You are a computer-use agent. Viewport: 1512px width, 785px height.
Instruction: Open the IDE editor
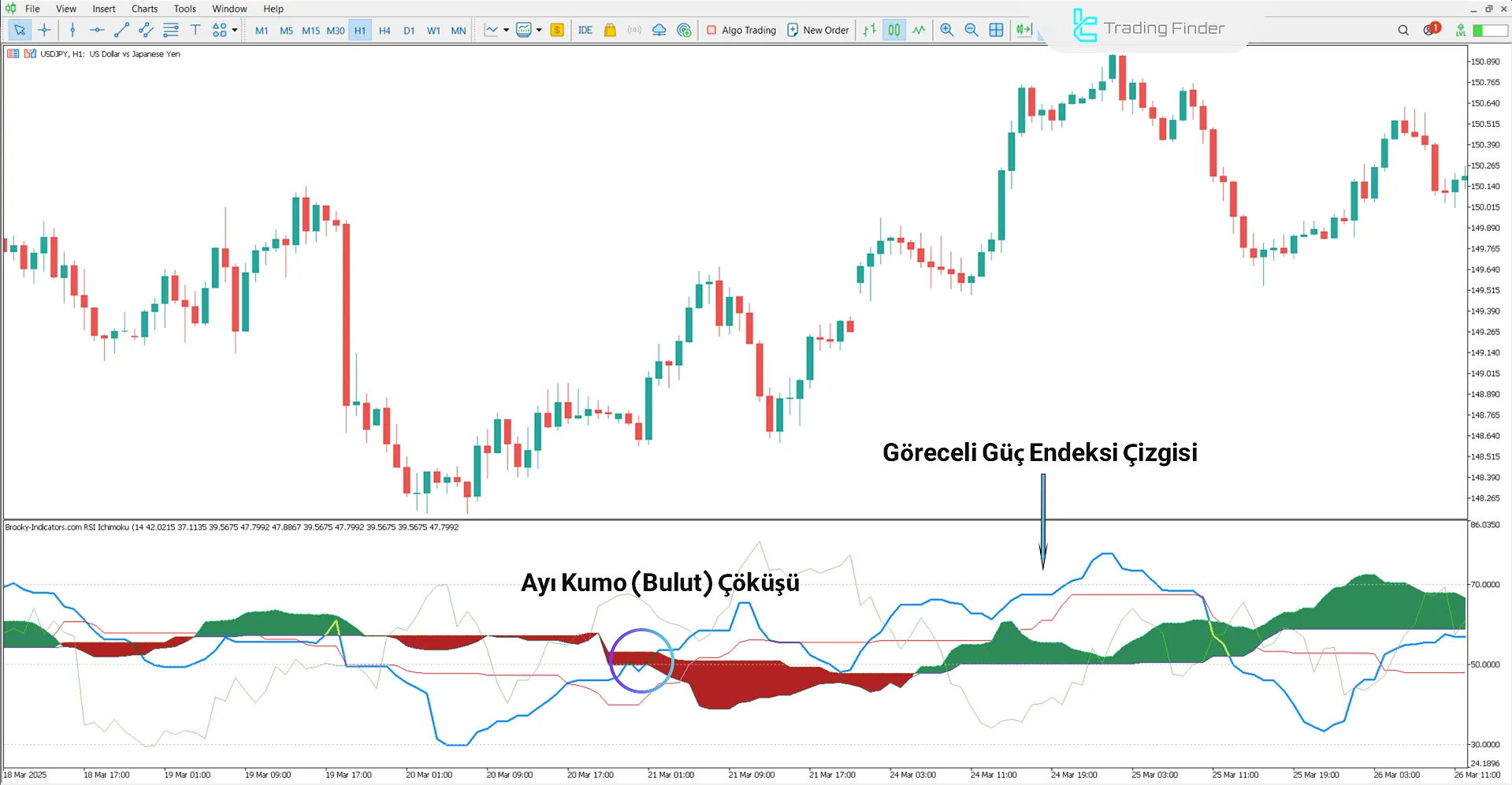click(x=585, y=30)
